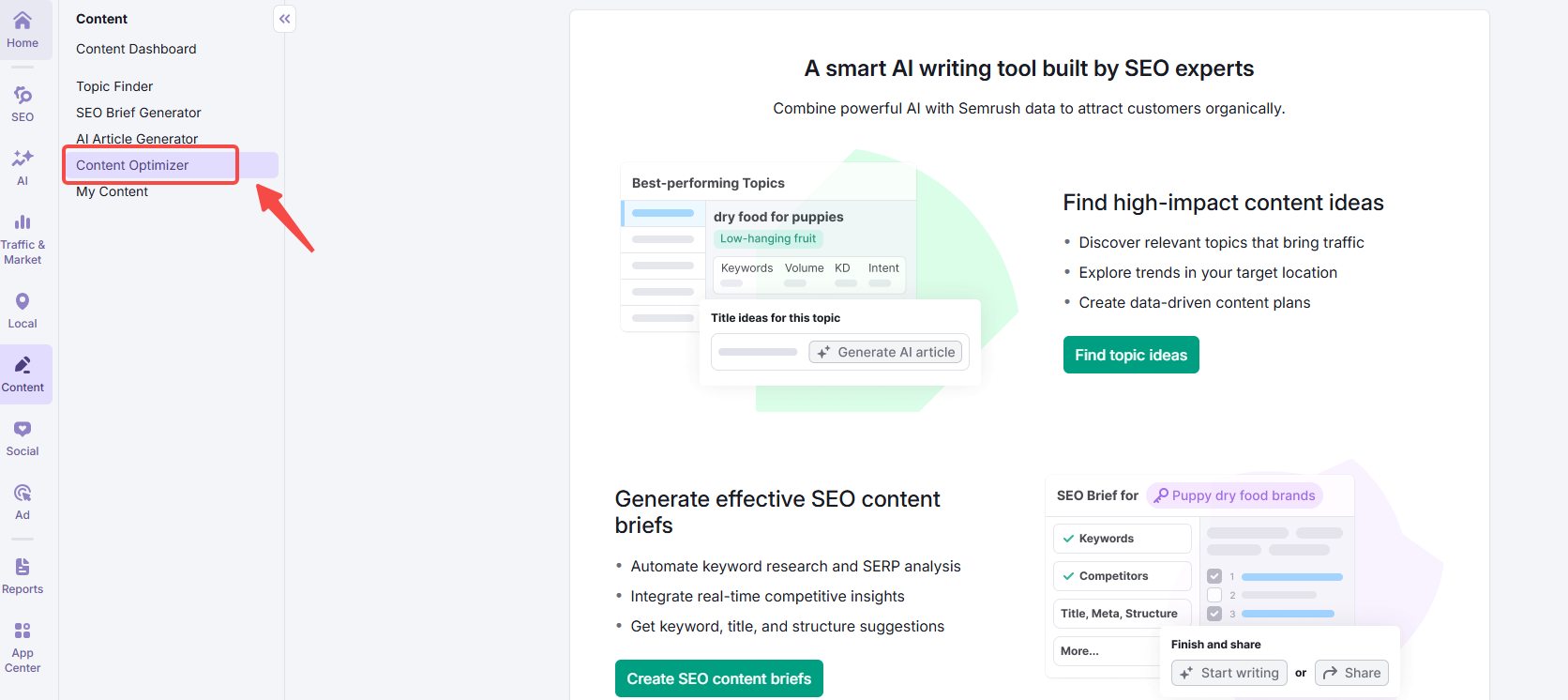Image resolution: width=1568 pixels, height=700 pixels.
Task: Toggle the first checkbox in SEO Brief preview
Action: coord(1214,576)
